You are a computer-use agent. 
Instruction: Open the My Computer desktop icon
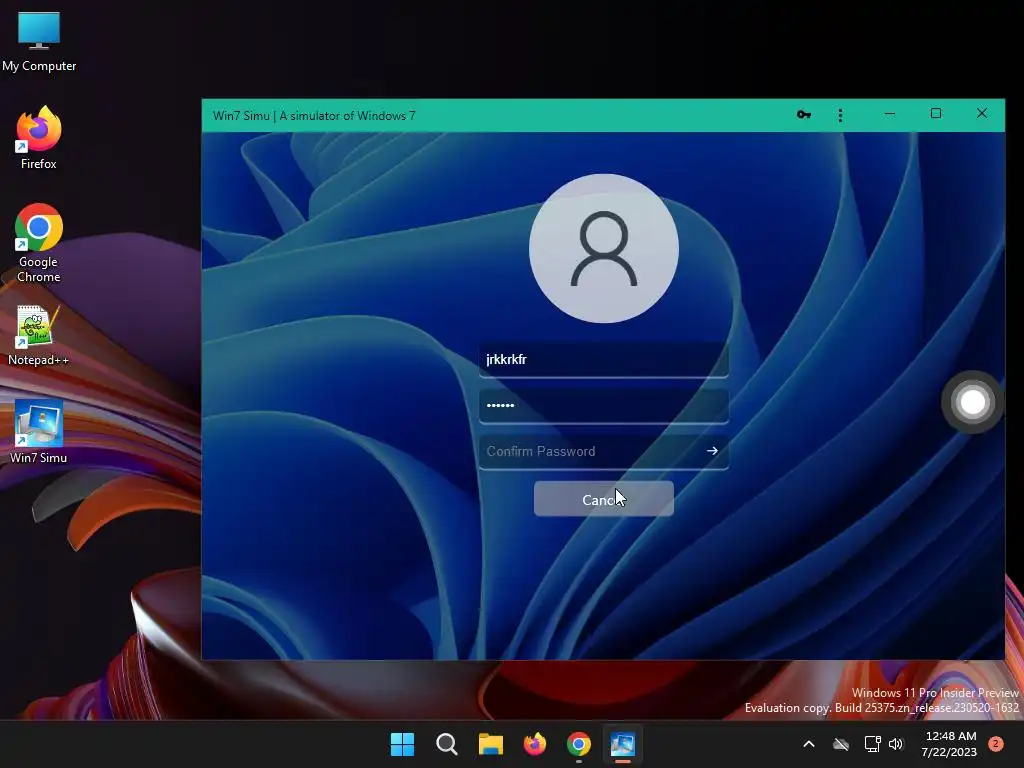click(x=39, y=42)
